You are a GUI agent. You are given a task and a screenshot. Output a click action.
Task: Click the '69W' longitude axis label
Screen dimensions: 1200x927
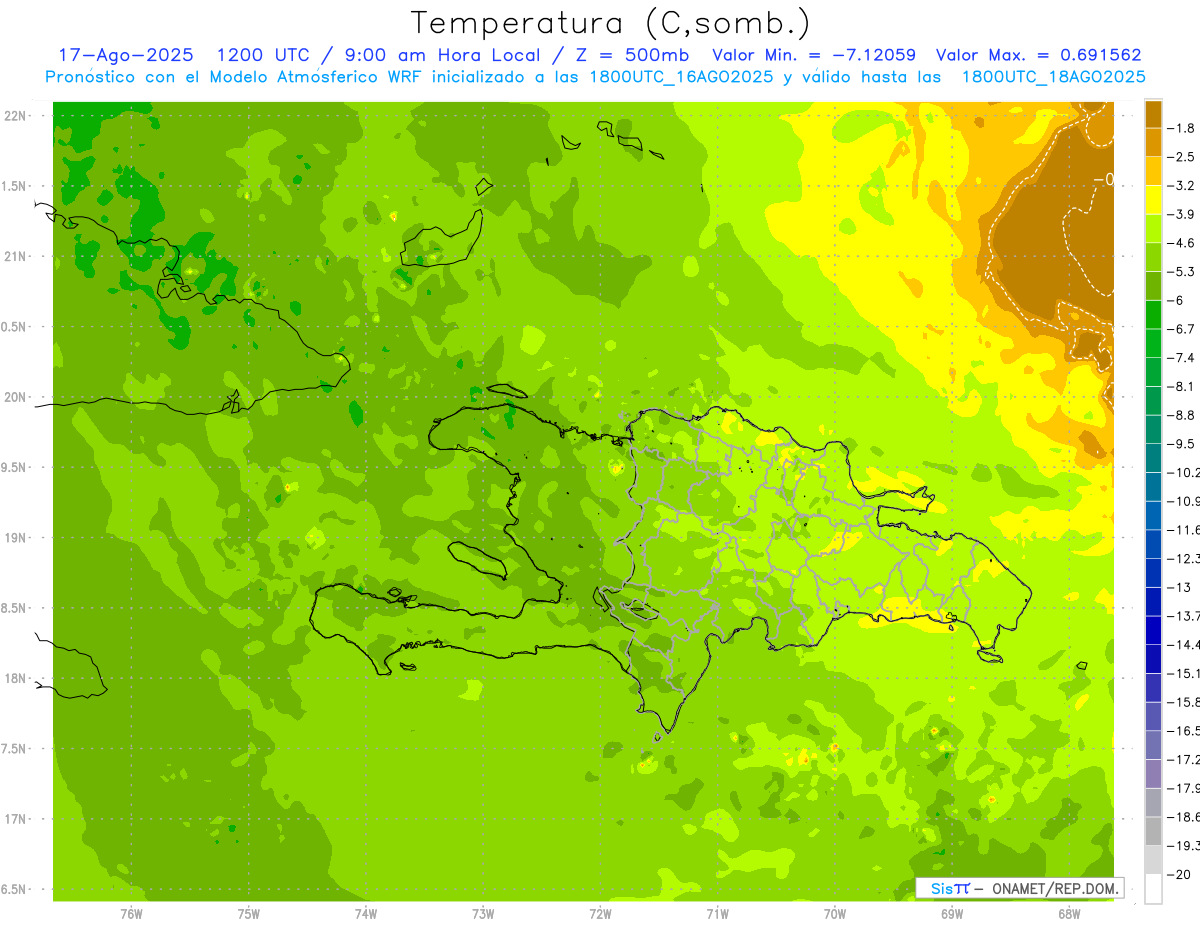tap(952, 913)
